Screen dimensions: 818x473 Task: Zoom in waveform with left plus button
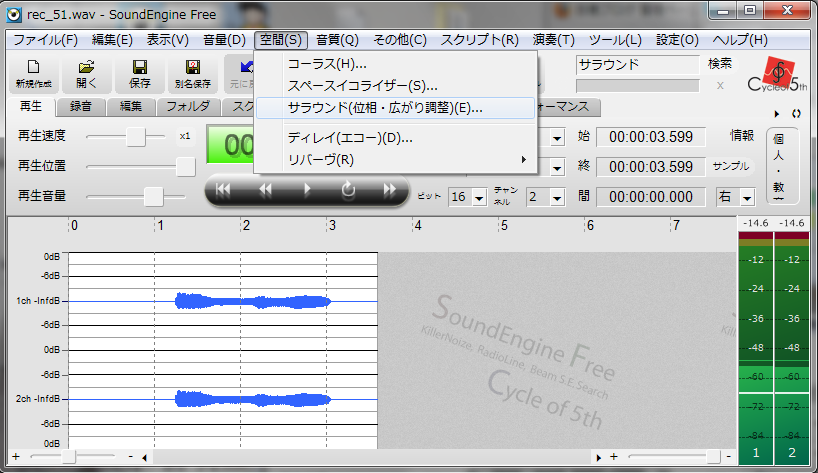[16, 456]
